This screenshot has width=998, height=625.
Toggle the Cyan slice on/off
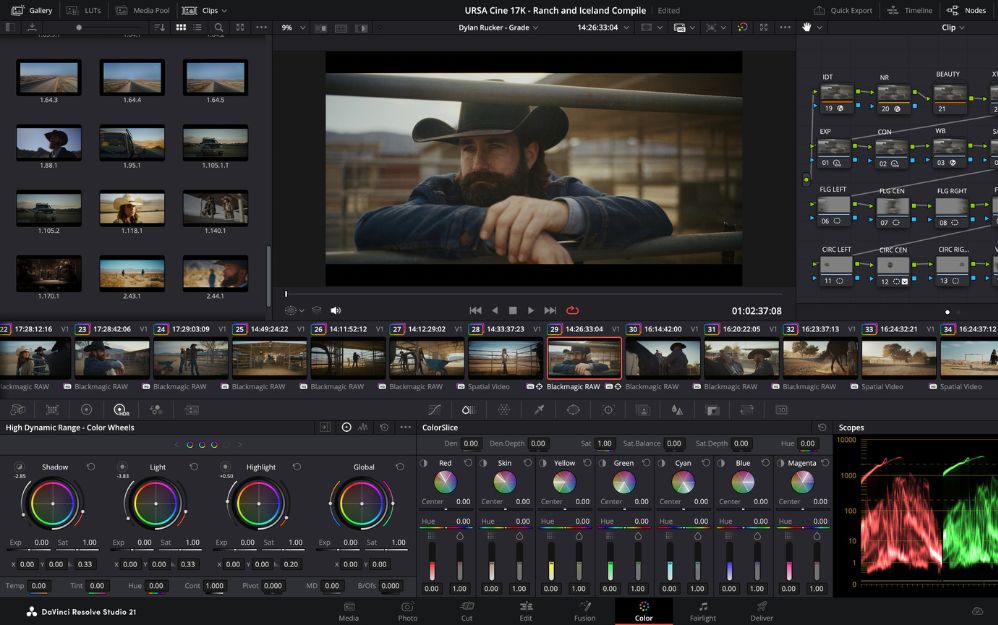coord(661,463)
